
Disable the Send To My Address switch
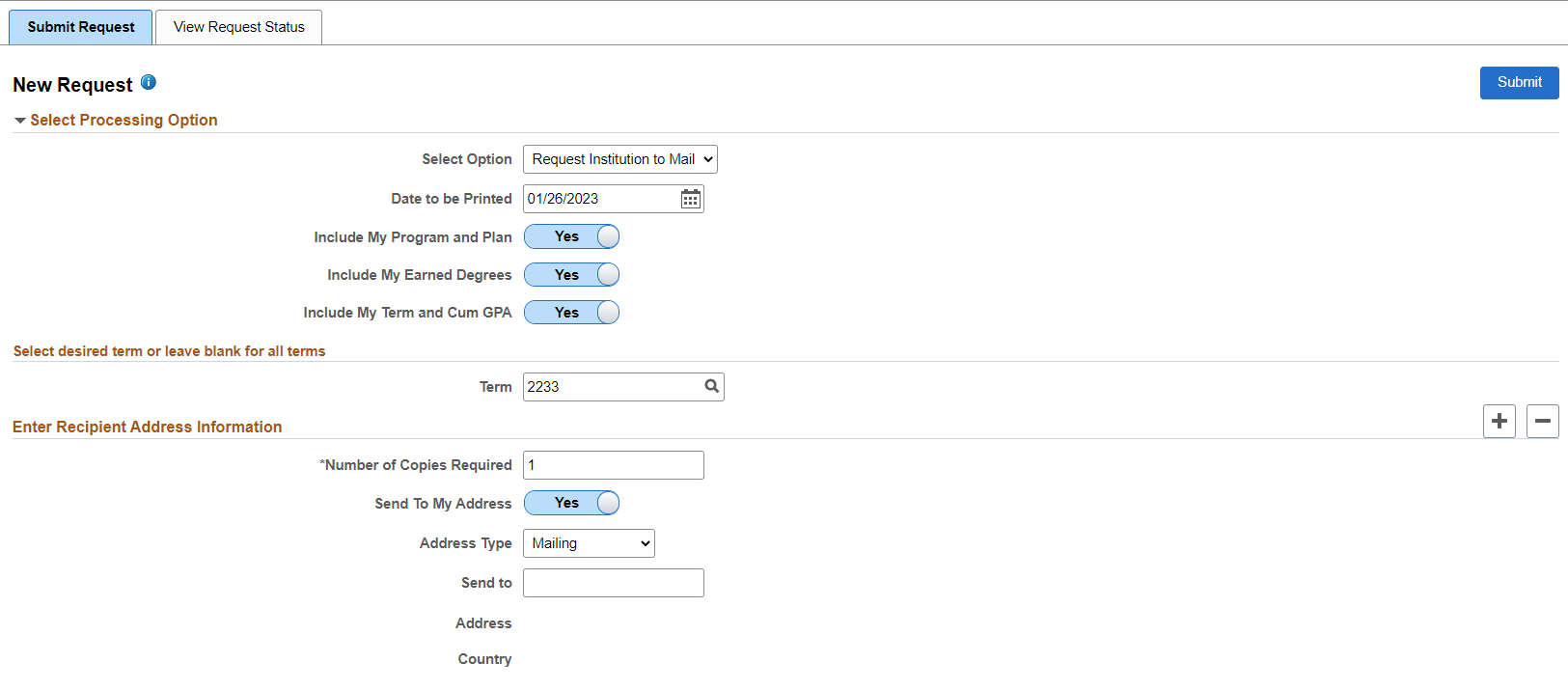click(x=571, y=503)
